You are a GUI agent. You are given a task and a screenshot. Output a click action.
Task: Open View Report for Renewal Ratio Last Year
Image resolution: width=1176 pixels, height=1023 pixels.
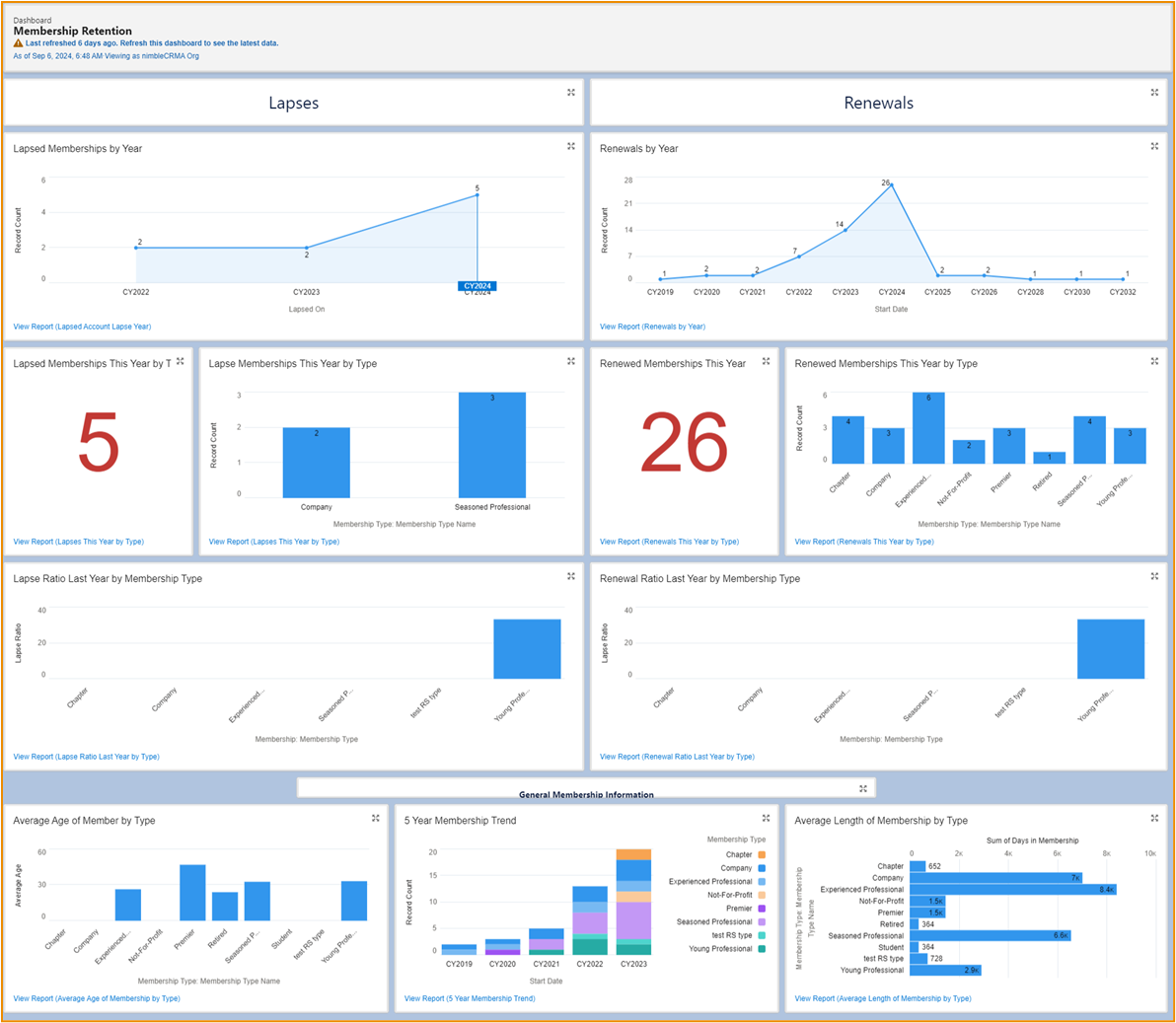(677, 757)
